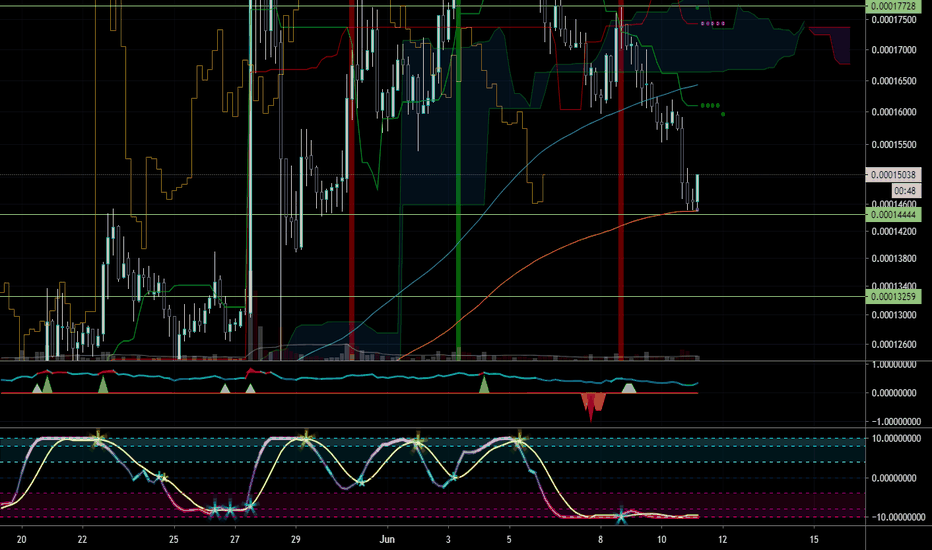Click the date label 20 on time axis

22,540
